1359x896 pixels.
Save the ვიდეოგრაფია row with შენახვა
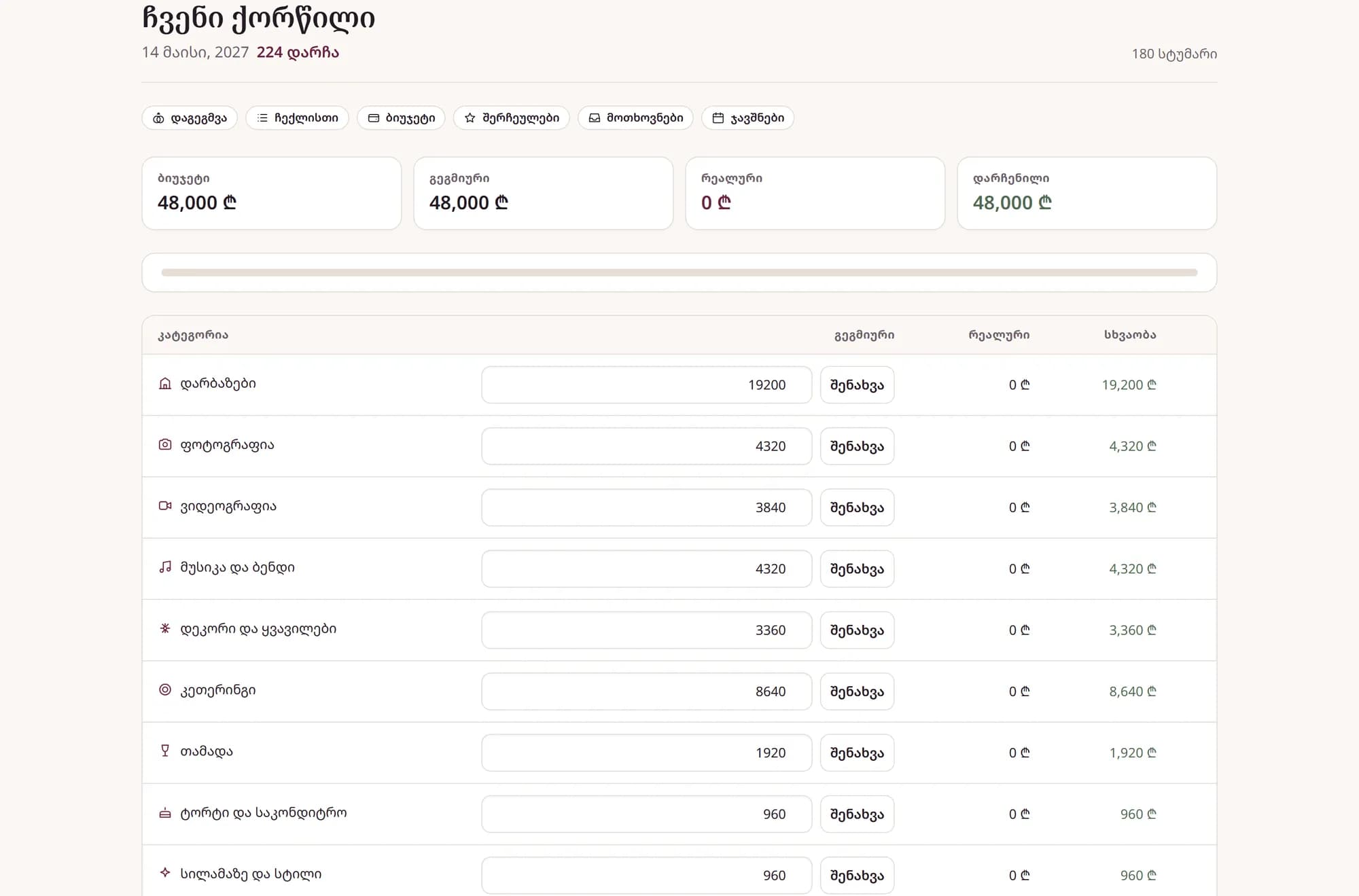857,507
